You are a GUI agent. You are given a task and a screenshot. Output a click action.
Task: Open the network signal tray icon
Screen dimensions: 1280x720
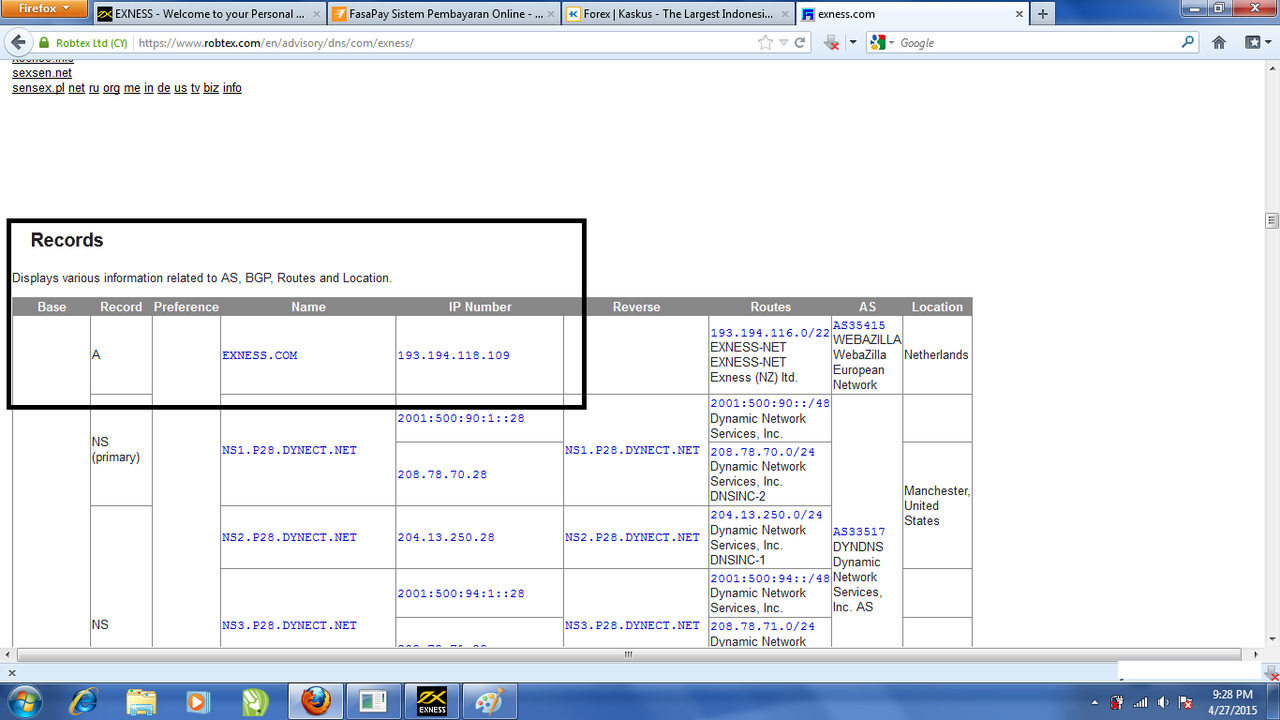(x=1139, y=702)
